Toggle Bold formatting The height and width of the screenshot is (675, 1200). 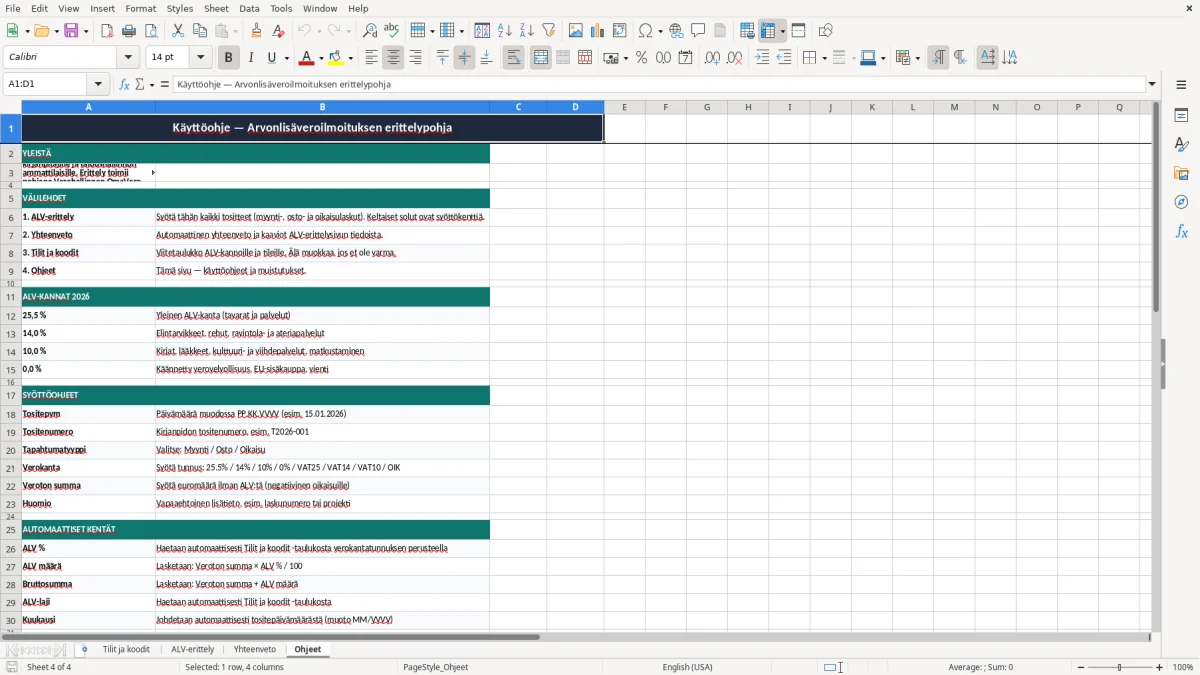pos(229,58)
